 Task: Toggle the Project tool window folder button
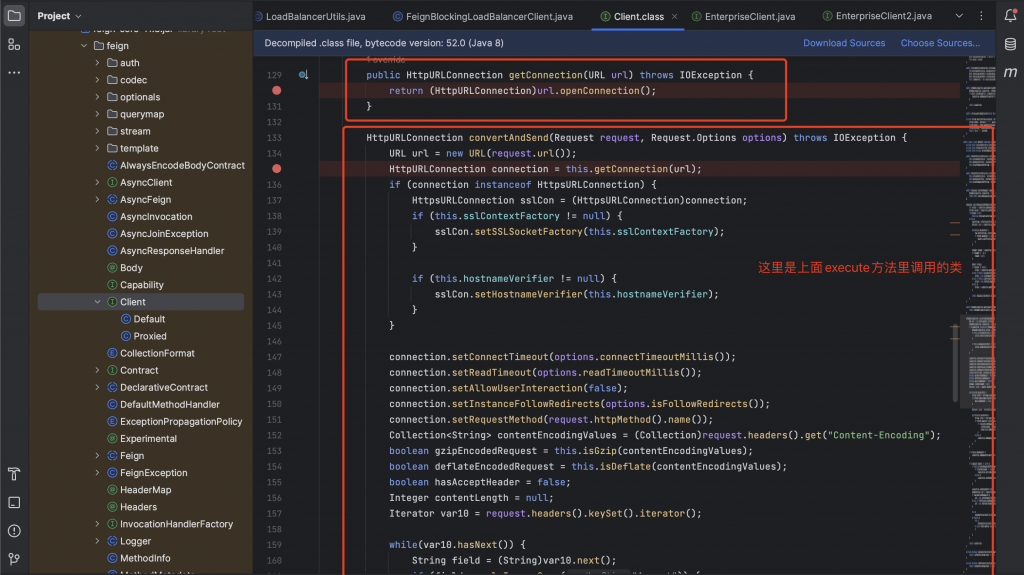[x=14, y=16]
